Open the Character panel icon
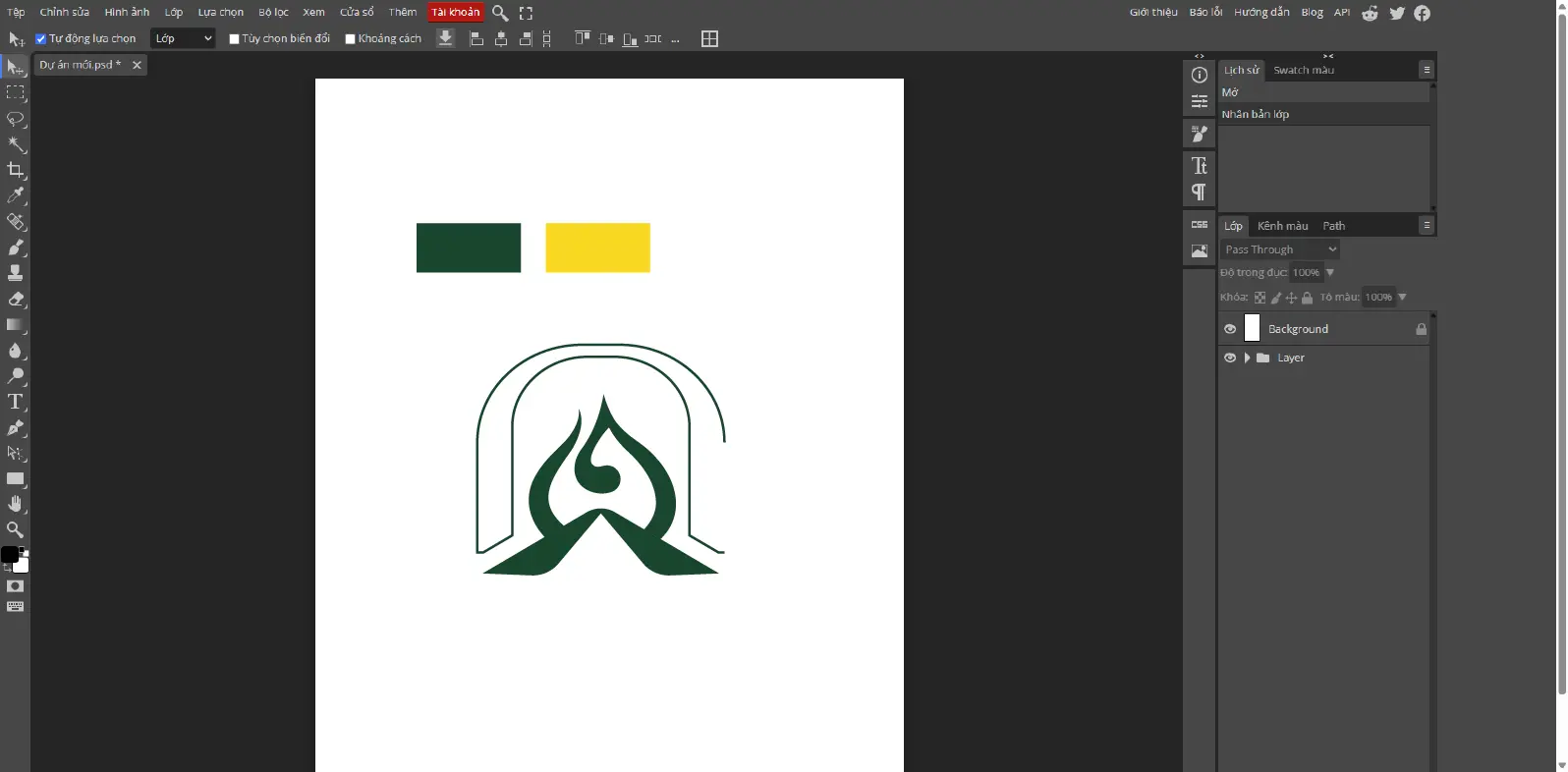 1199,166
